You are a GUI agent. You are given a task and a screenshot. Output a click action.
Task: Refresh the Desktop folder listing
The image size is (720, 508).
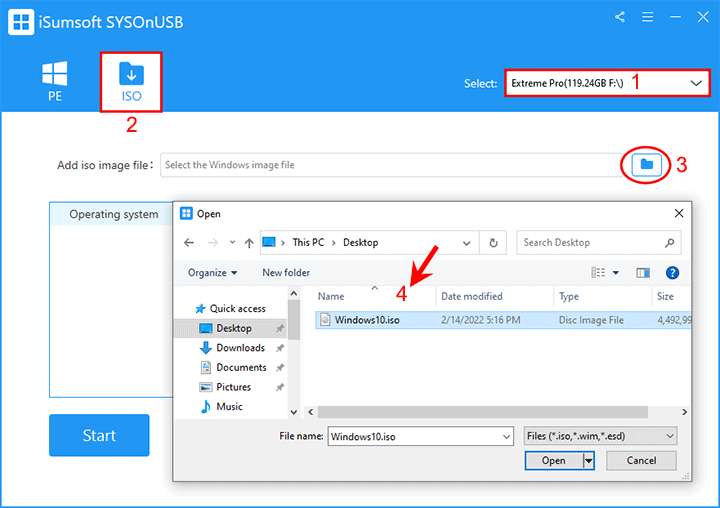click(493, 243)
